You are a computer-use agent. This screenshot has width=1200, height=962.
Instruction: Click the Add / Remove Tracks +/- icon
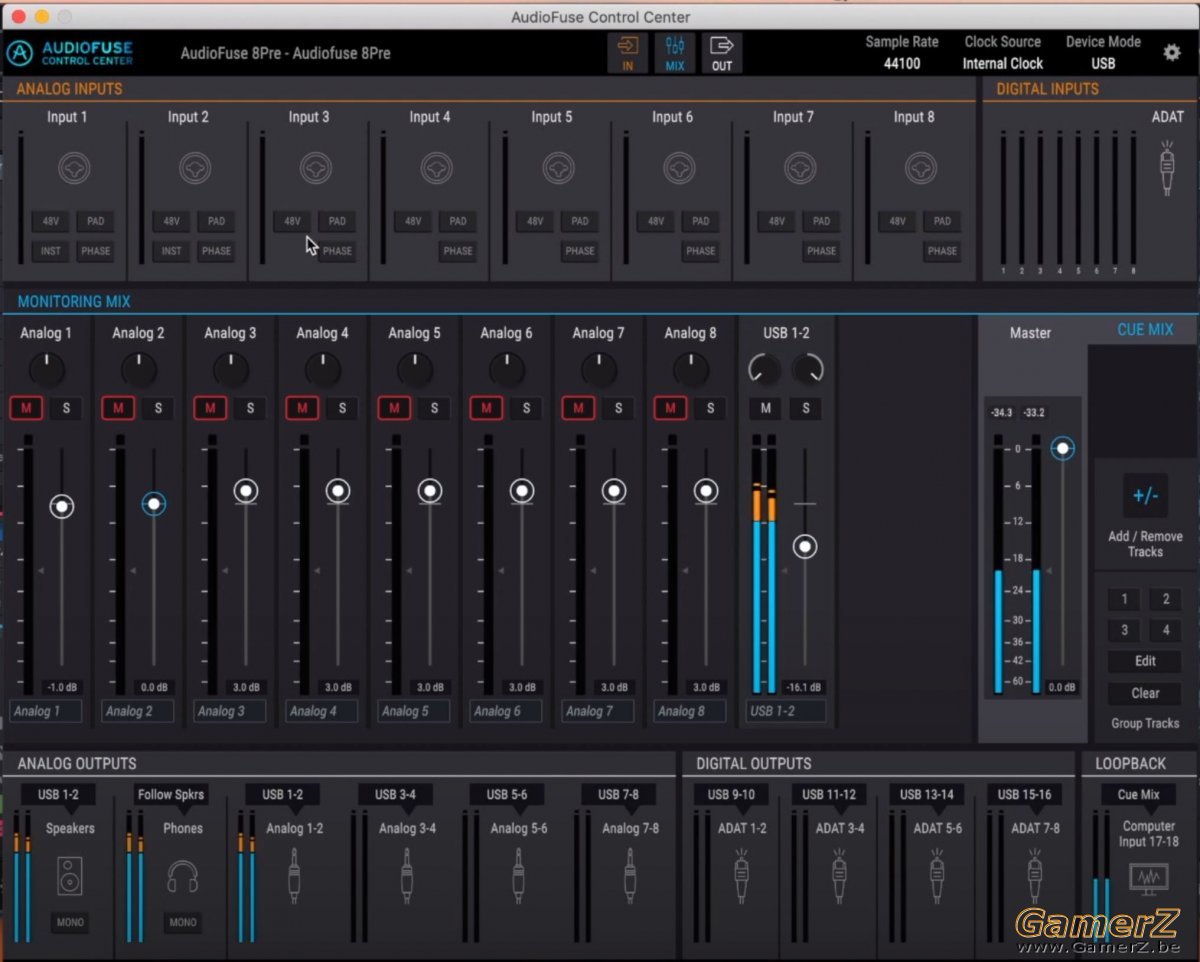pyautogui.click(x=1145, y=496)
